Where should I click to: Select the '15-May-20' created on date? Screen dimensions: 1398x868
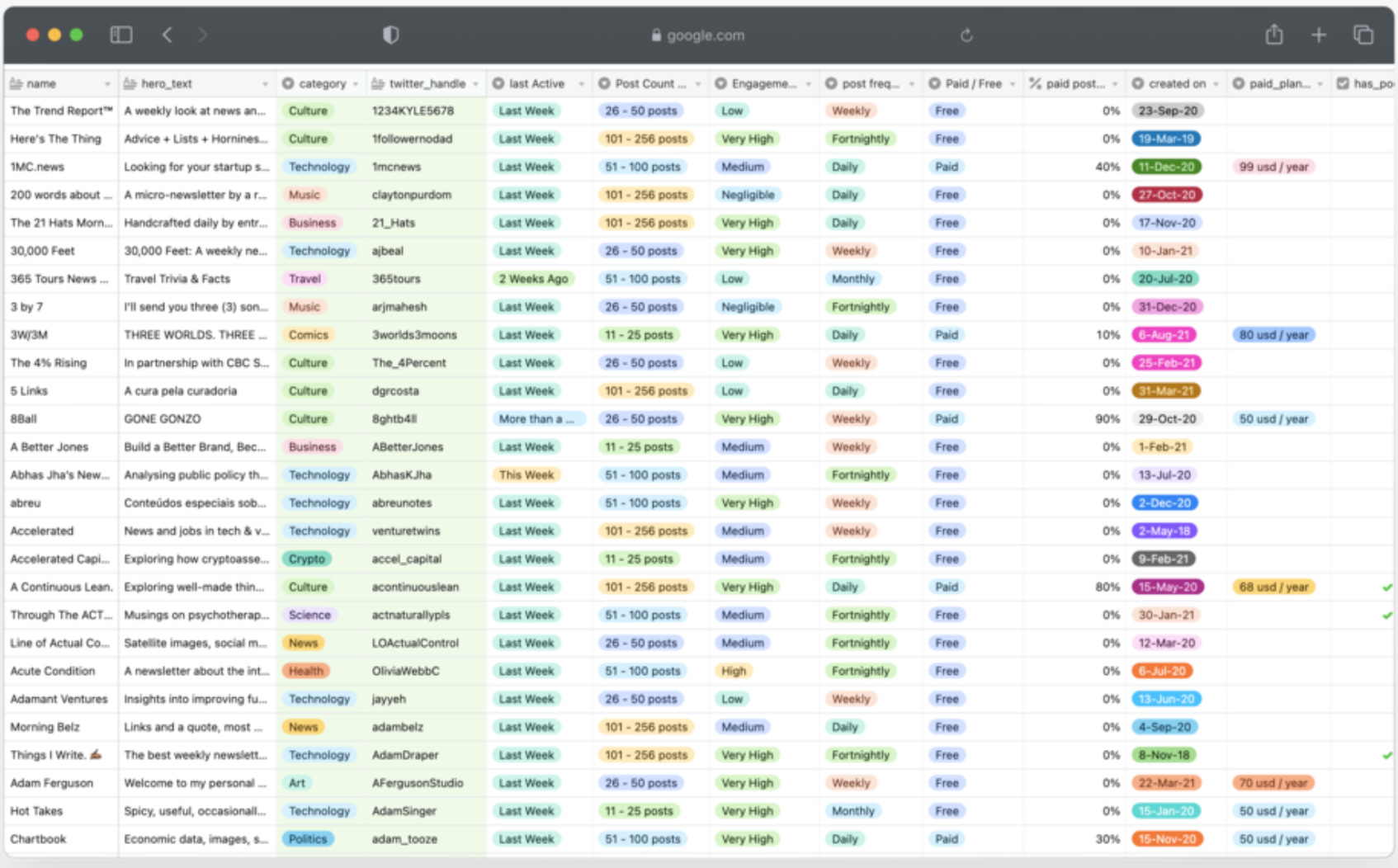[x=1168, y=587]
